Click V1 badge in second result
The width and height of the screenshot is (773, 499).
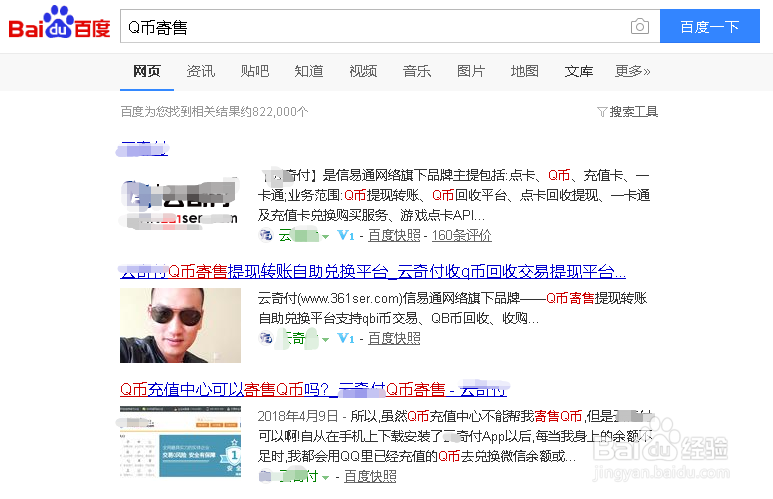point(346,338)
